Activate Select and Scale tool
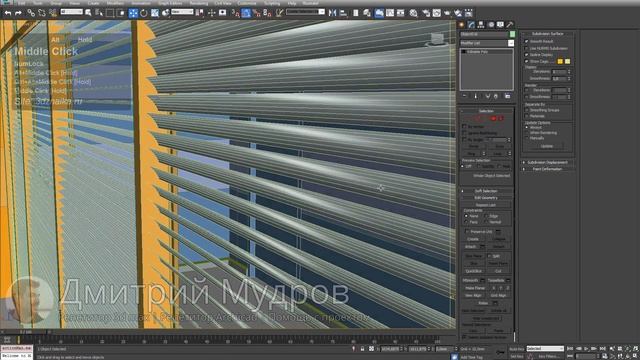Image resolution: width=640 pixels, height=360 pixels. (155, 13)
